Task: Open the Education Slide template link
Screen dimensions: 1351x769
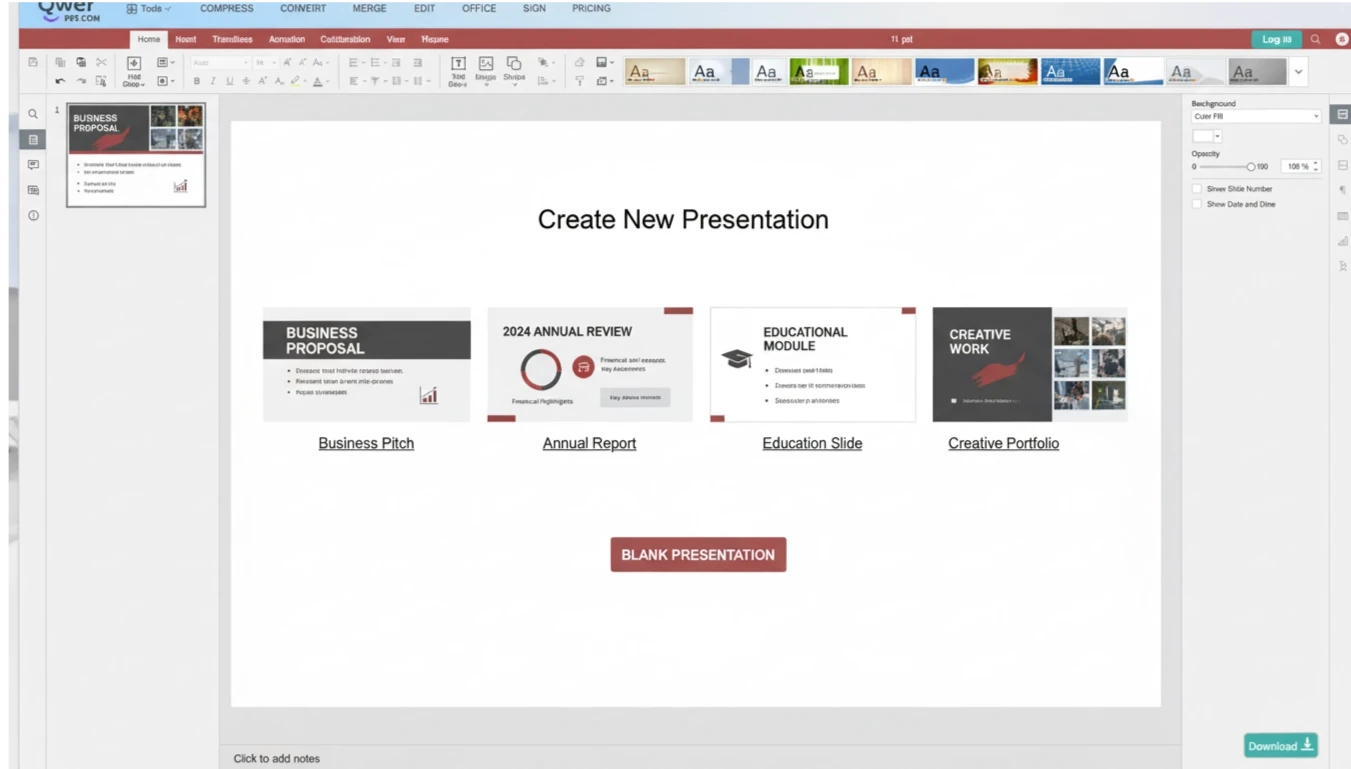Action: pyautogui.click(x=812, y=443)
